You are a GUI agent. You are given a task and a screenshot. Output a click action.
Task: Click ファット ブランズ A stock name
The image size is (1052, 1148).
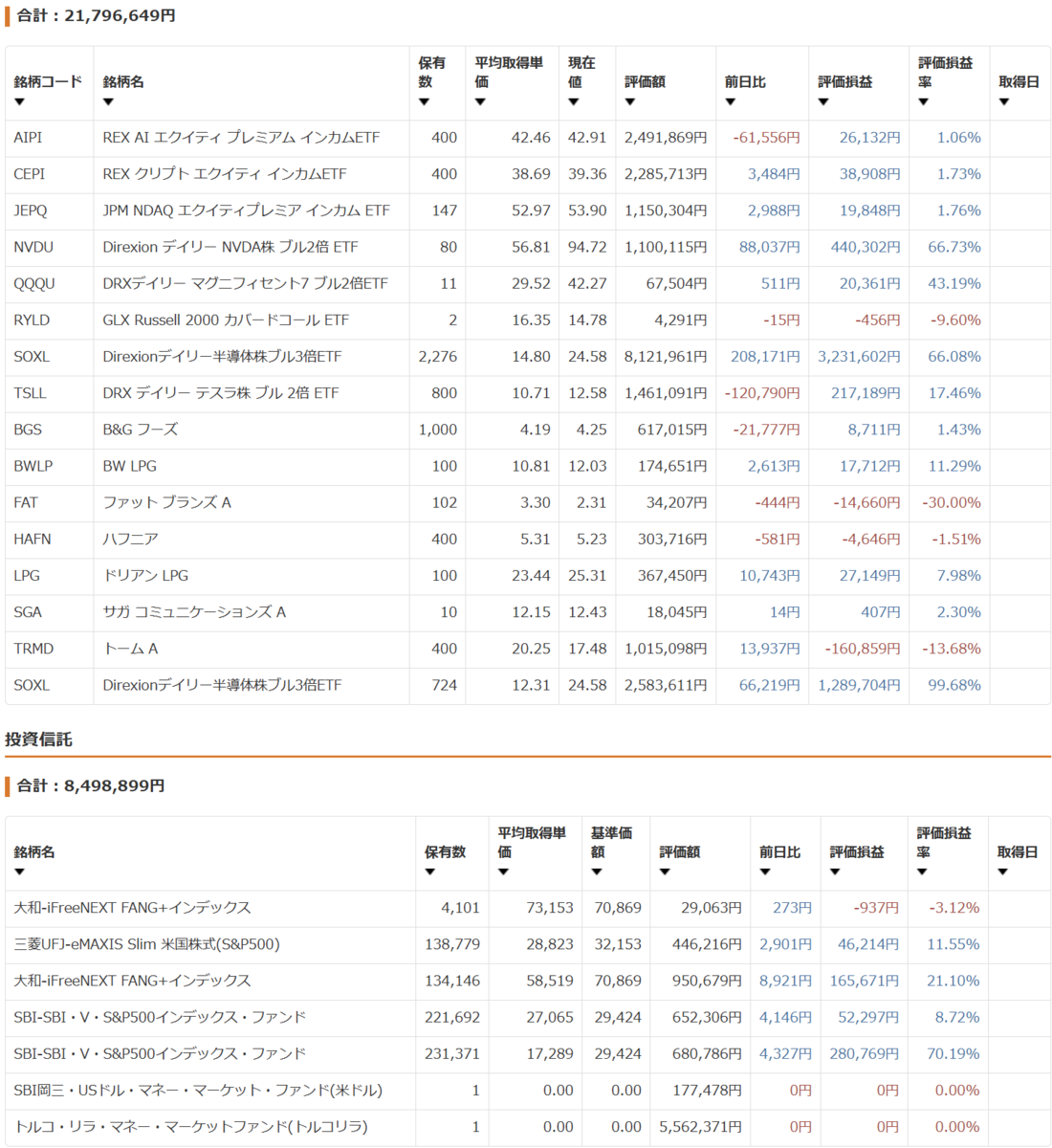(167, 502)
